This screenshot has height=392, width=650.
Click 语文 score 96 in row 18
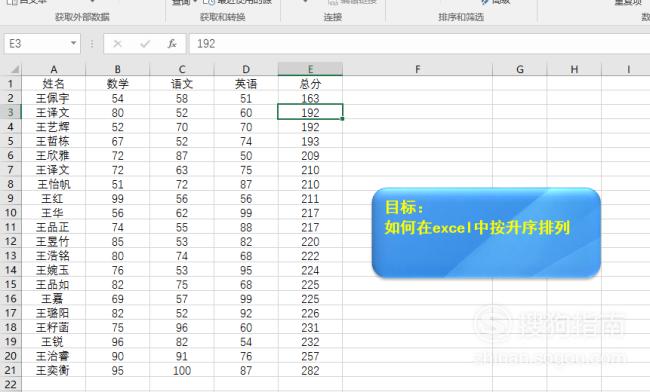pos(182,327)
